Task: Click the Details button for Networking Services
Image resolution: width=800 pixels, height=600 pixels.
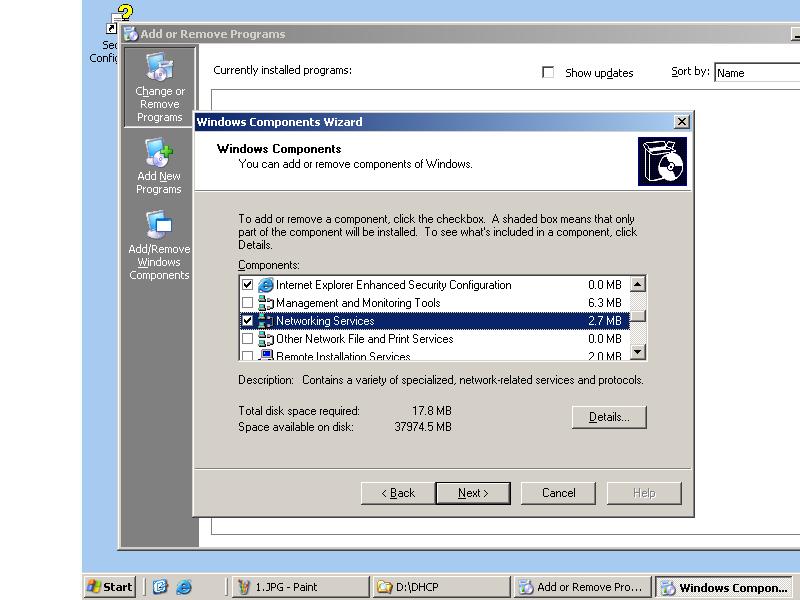Action: click(608, 417)
